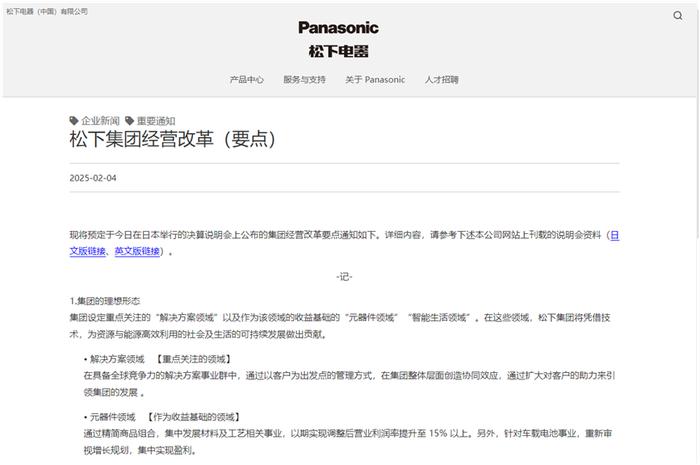Follow the 英文版链接 hyperlink
700x465 pixels.
tap(137, 251)
